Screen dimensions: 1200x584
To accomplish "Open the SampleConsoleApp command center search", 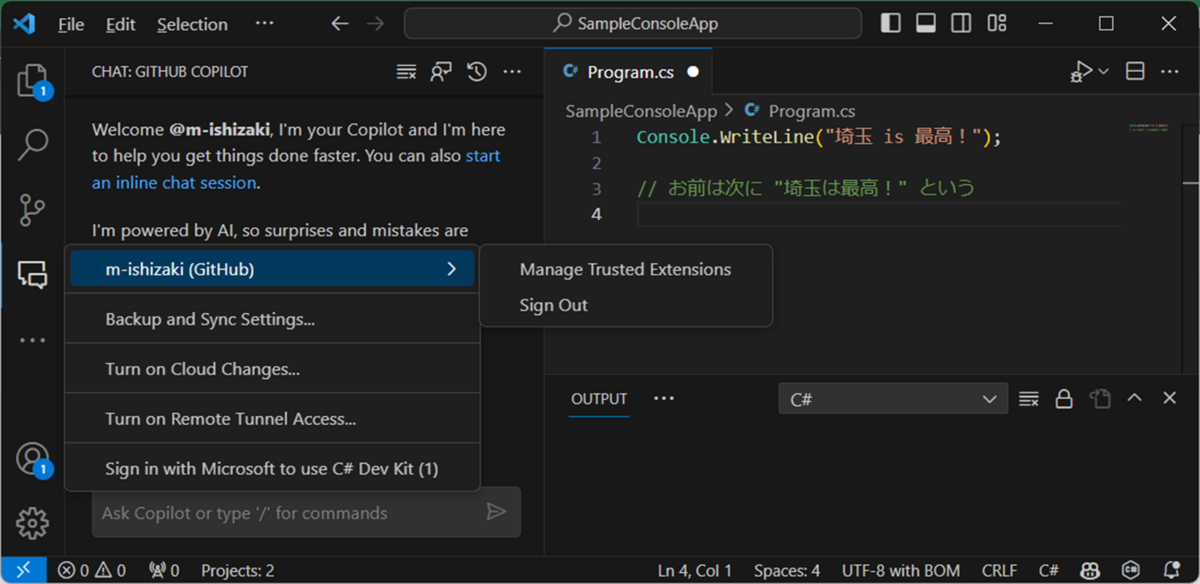I will coord(633,23).
